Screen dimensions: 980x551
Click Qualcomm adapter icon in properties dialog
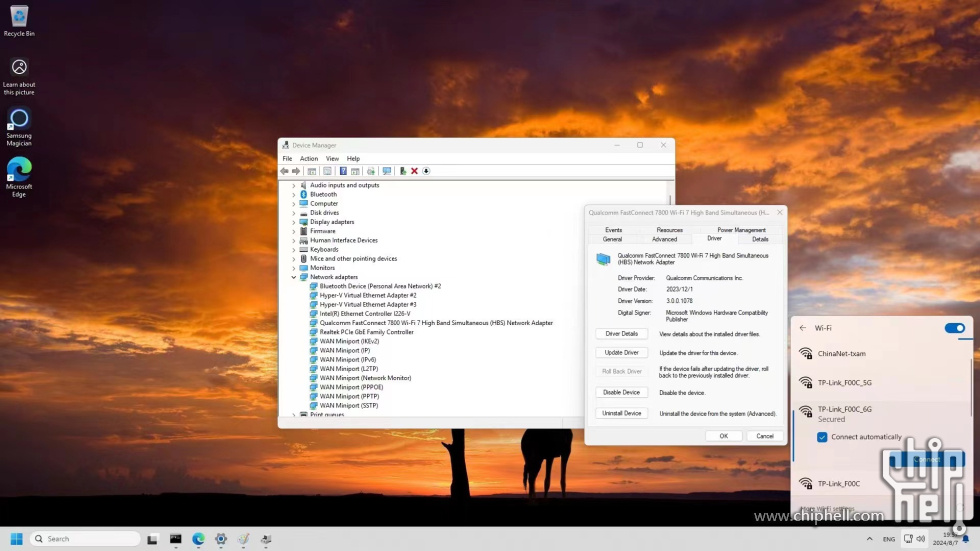point(603,259)
